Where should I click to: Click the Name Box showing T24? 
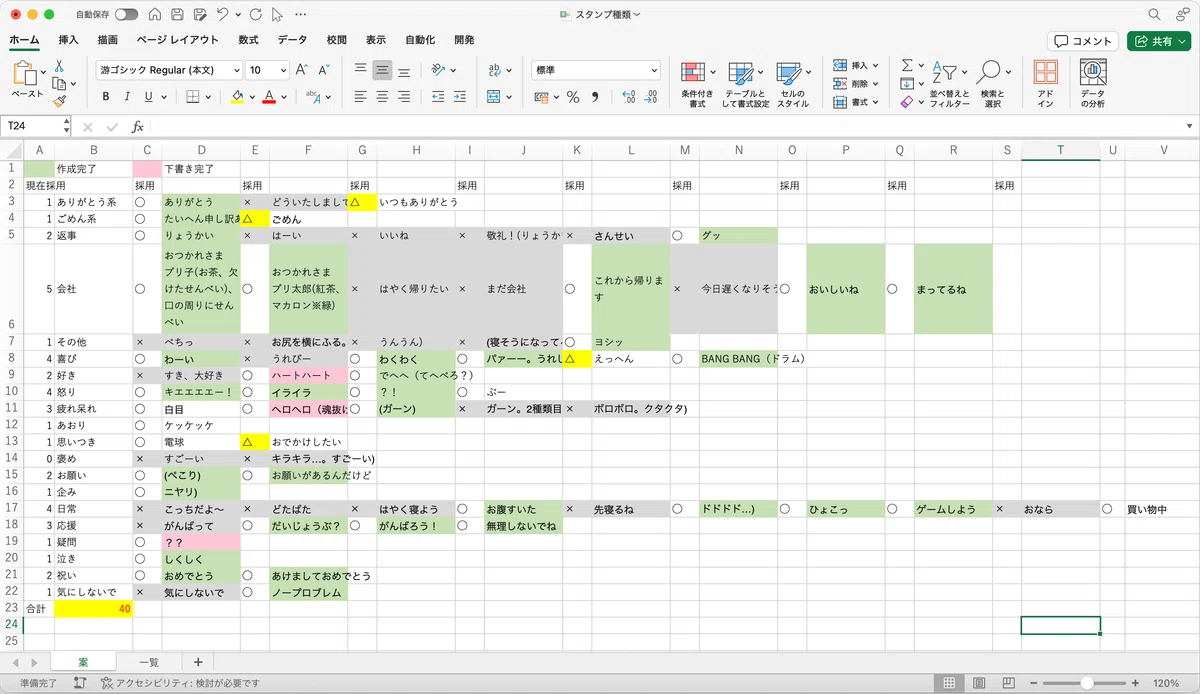[x=32, y=127]
